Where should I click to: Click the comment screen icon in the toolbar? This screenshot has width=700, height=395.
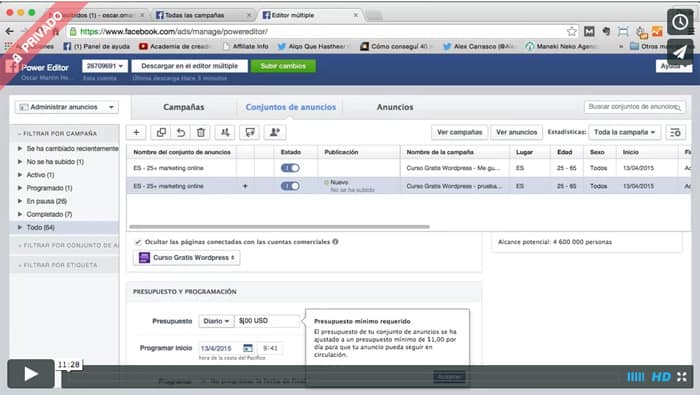[x=250, y=132]
